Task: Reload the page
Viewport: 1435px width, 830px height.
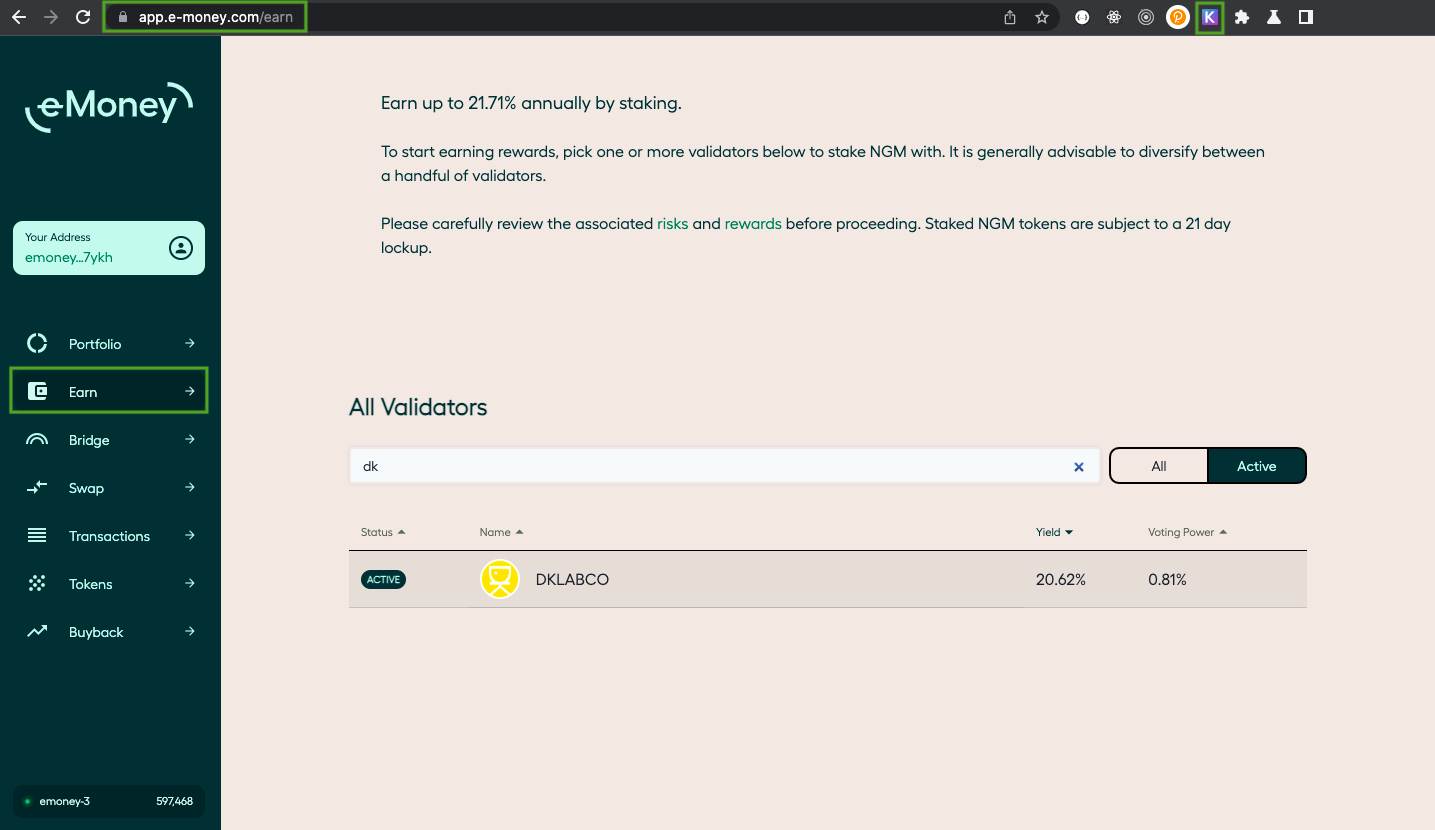Action: point(83,17)
